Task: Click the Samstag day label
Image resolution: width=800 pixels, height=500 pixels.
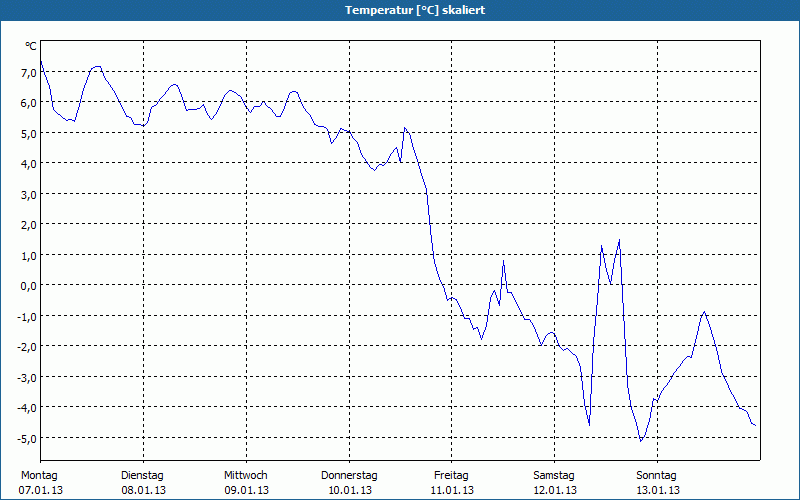Action: point(554,476)
